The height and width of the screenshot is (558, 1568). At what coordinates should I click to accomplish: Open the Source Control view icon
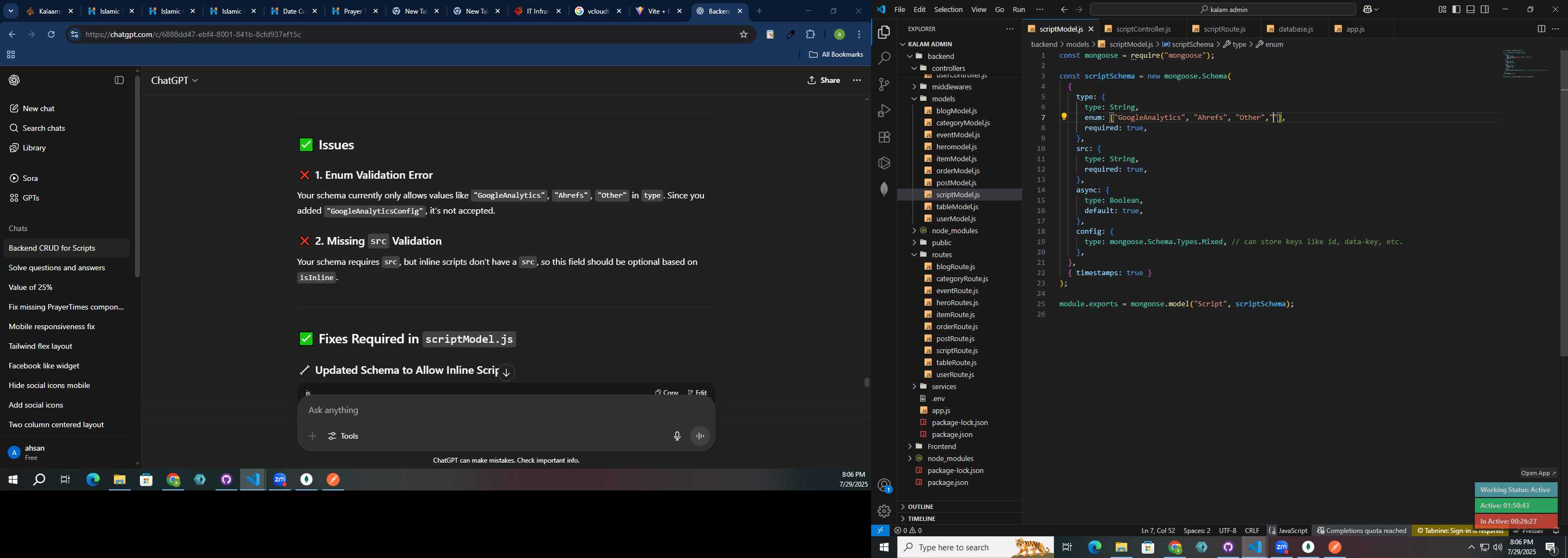884,84
